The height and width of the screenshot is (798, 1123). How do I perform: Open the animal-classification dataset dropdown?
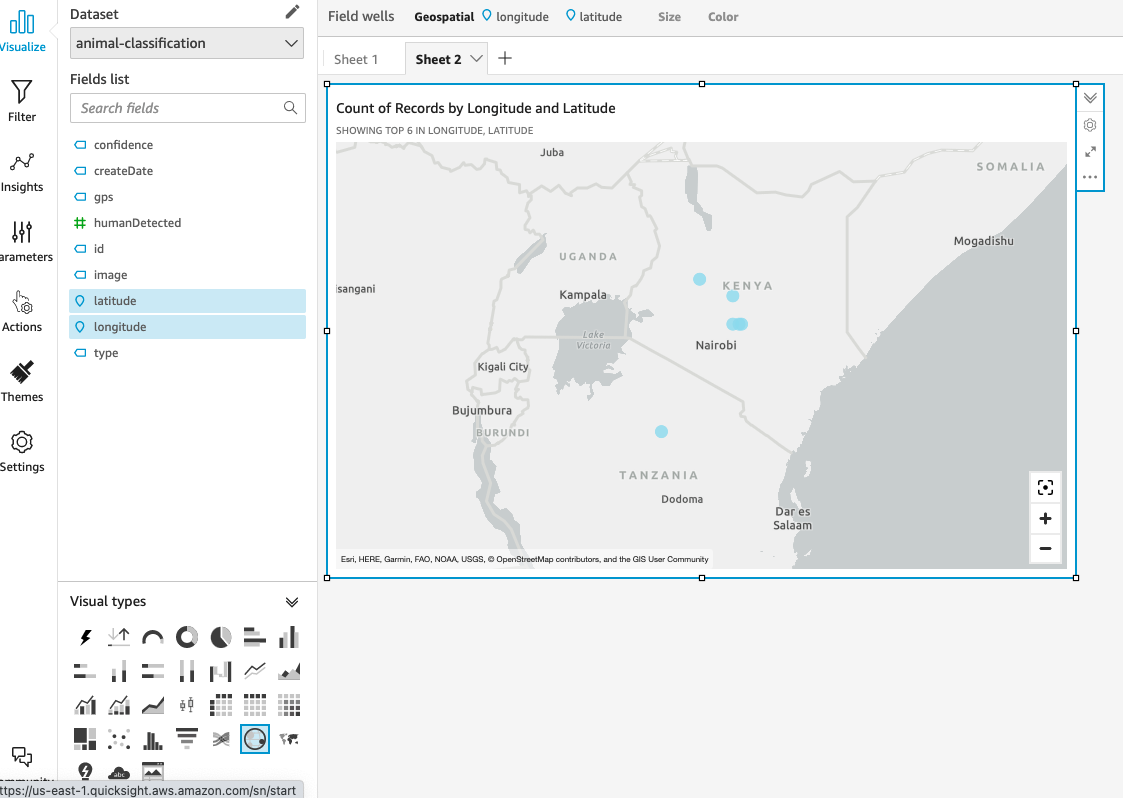click(187, 43)
